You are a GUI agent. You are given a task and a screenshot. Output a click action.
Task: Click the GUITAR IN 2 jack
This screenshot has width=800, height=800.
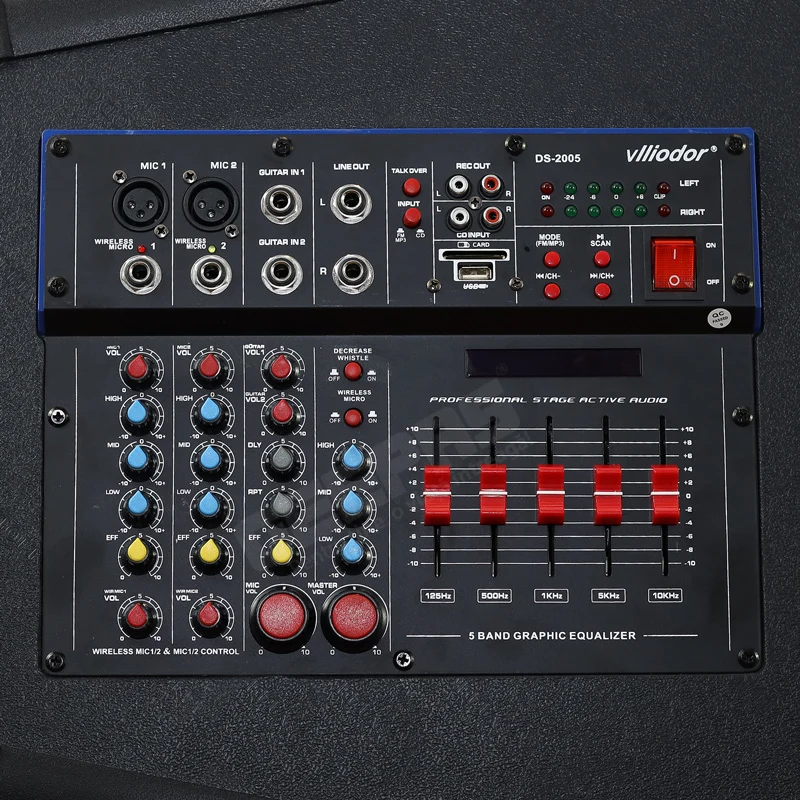click(281, 274)
